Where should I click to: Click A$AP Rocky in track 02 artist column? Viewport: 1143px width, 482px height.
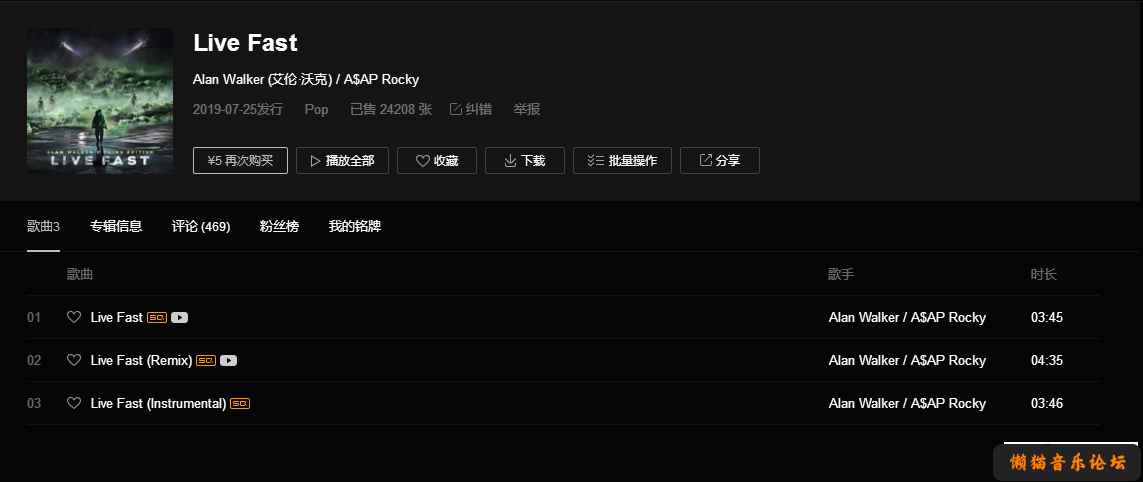coord(948,360)
